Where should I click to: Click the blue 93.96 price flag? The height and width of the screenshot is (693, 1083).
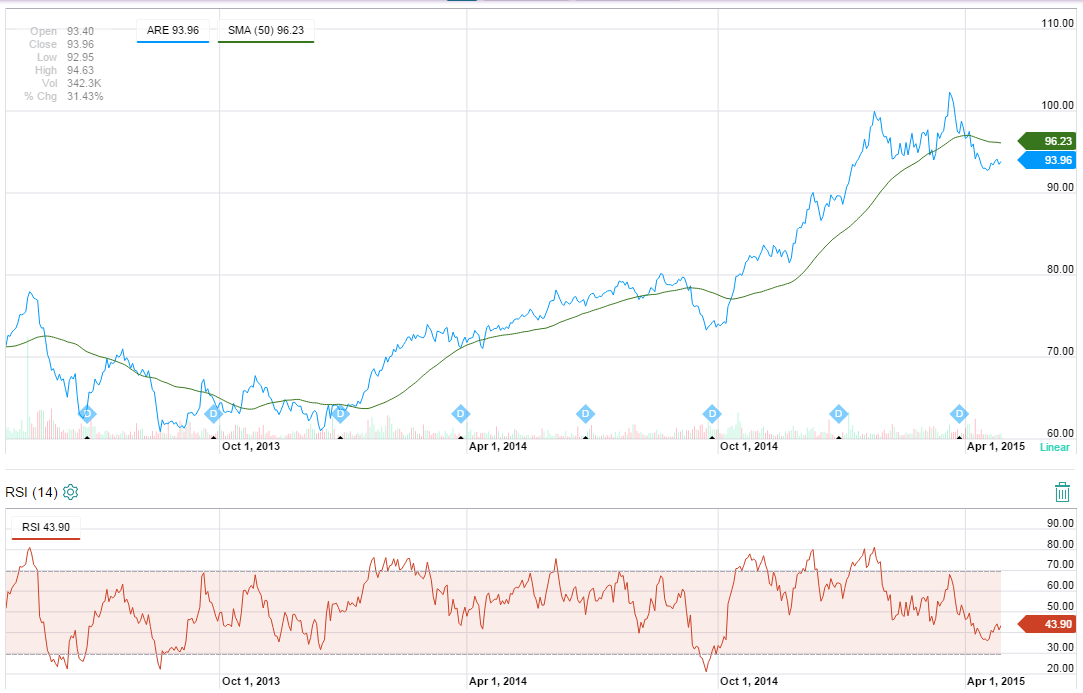coord(1046,160)
